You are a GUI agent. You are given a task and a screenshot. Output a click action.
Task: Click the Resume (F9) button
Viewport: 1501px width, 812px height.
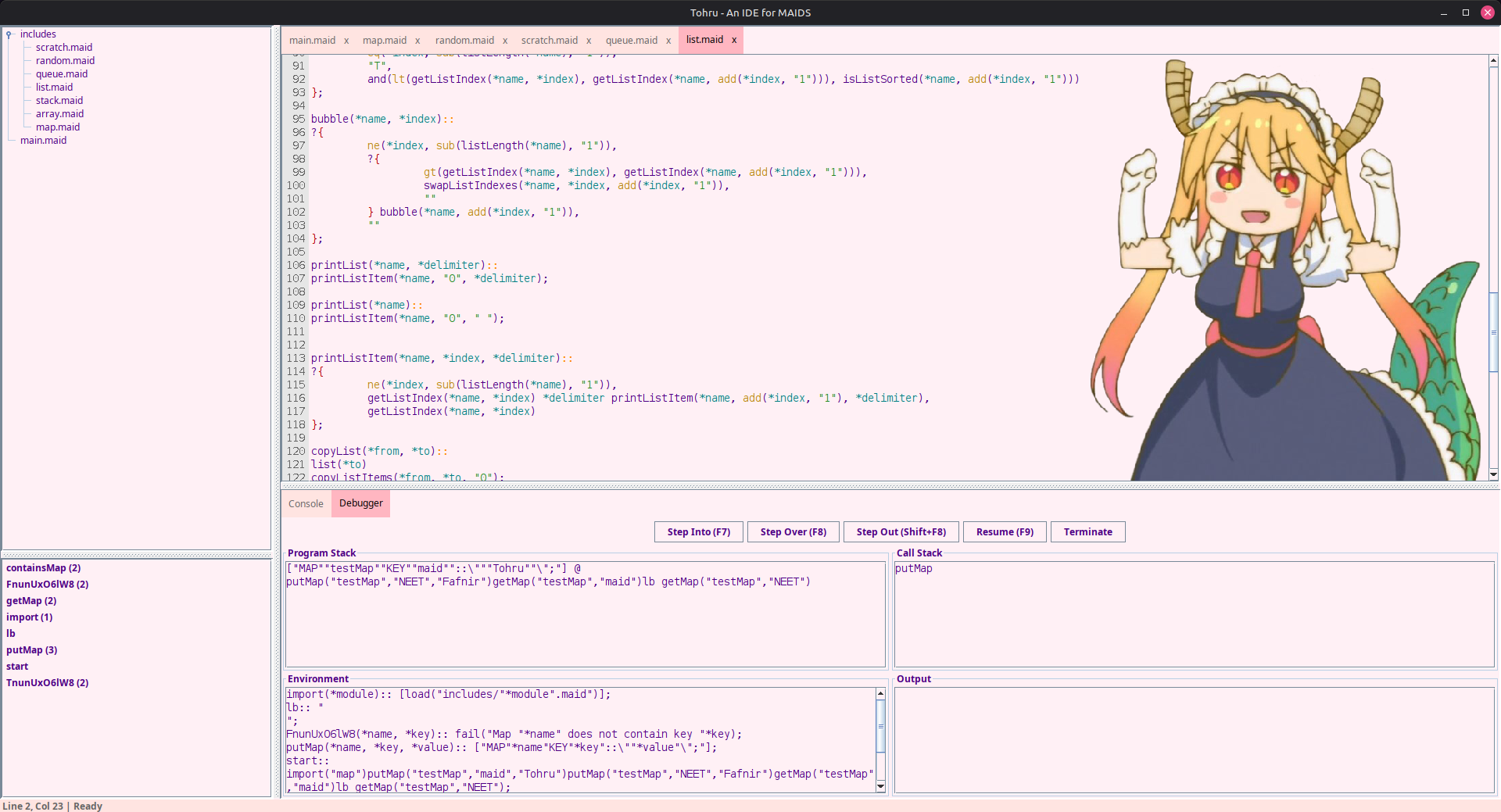[1005, 532]
